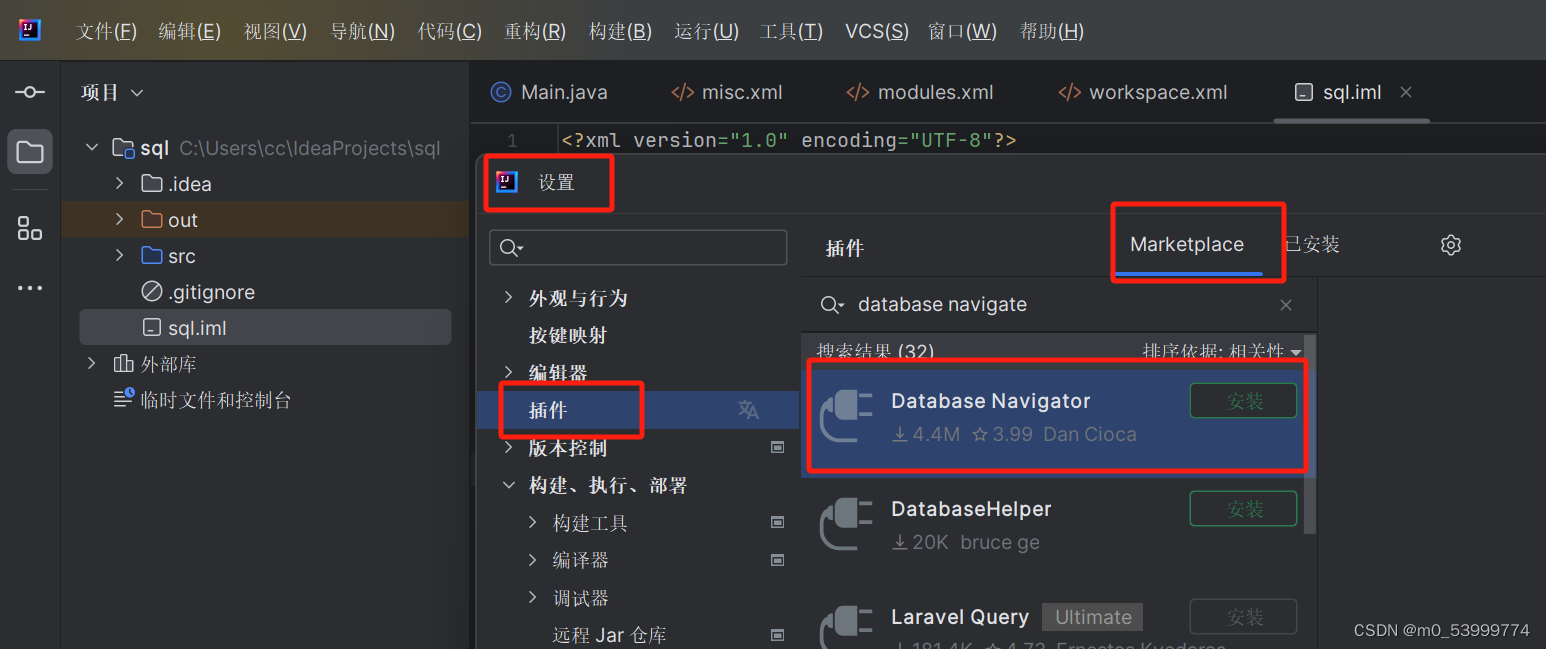Open the 构建(B) menu
1546x649 pixels.
620,31
